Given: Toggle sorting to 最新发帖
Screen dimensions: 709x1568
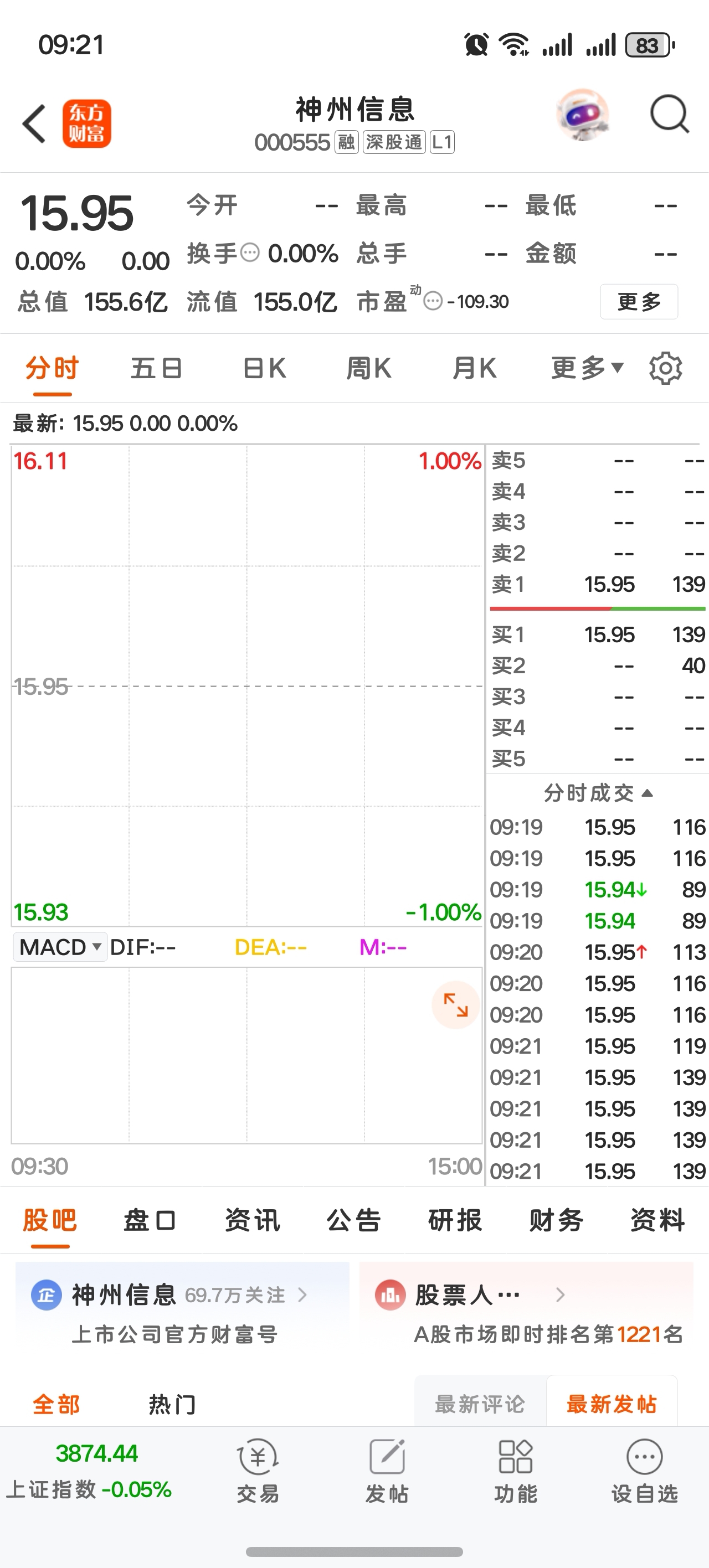Looking at the screenshot, I should pyautogui.click(x=612, y=1404).
